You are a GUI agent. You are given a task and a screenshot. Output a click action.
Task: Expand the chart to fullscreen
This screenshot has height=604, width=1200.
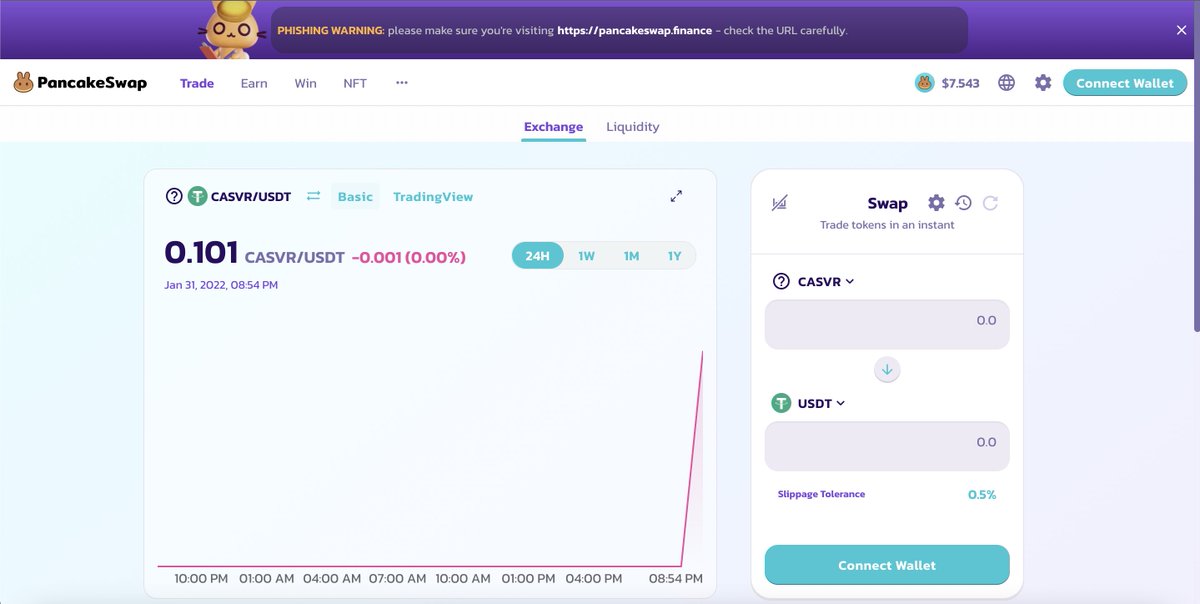(x=676, y=196)
